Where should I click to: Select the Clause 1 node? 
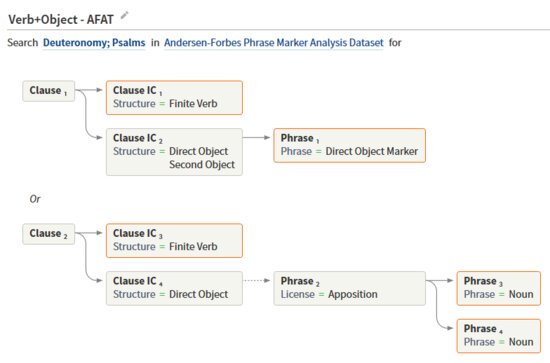click(x=48, y=91)
